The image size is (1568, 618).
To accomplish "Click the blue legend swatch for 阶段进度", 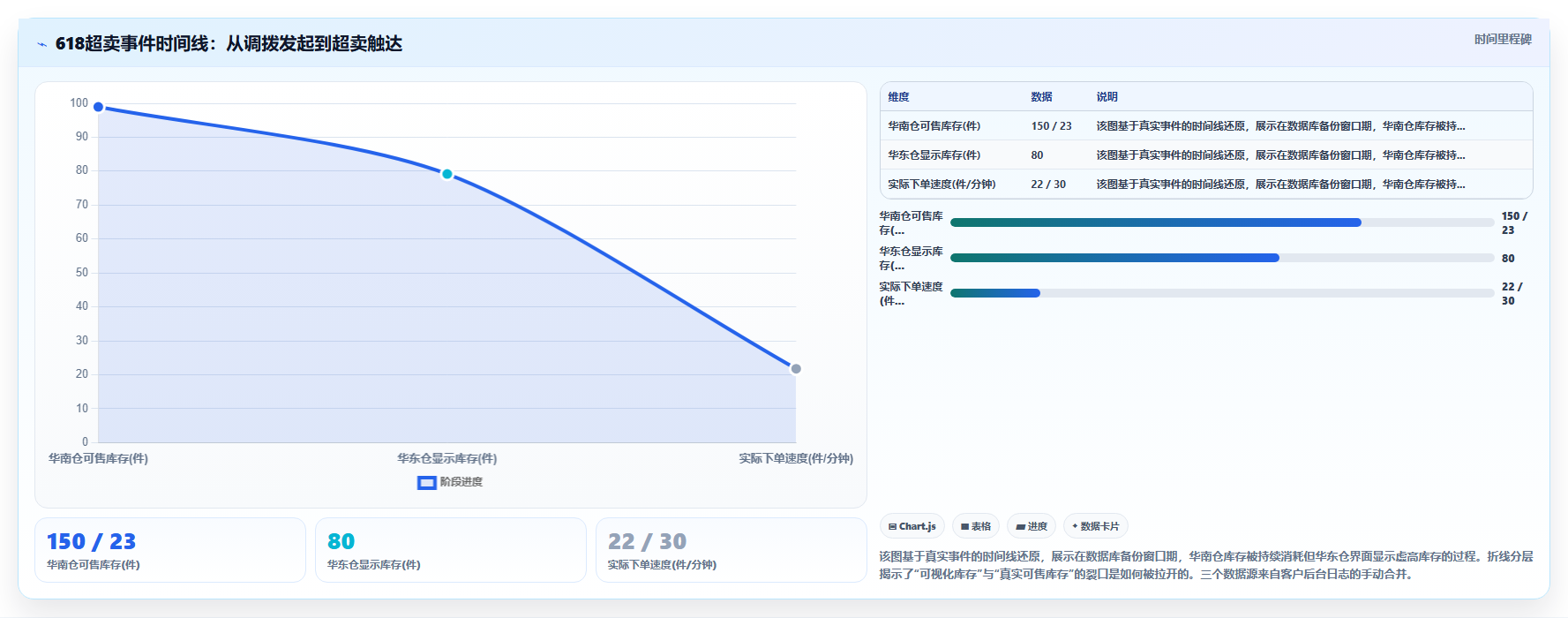I will (x=427, y=483).
